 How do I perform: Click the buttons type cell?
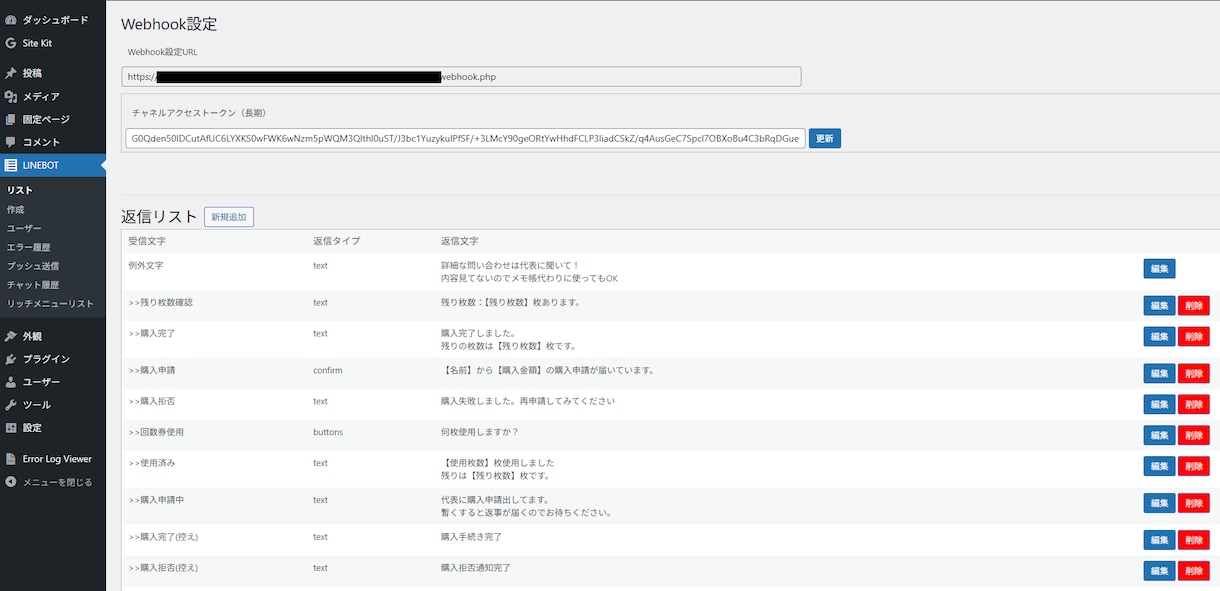[x=328, y=432]
